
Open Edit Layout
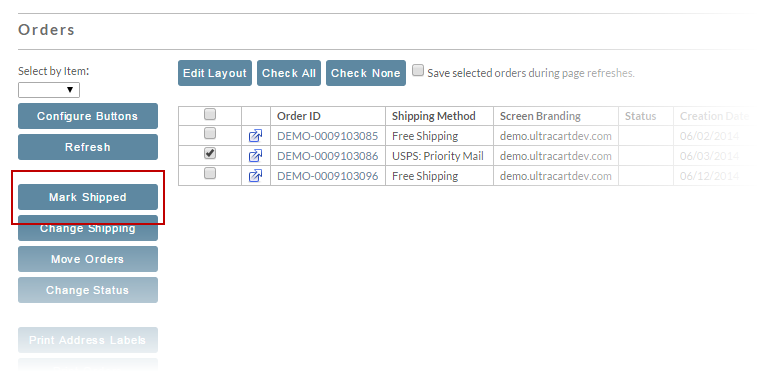[x=215, y=73]
